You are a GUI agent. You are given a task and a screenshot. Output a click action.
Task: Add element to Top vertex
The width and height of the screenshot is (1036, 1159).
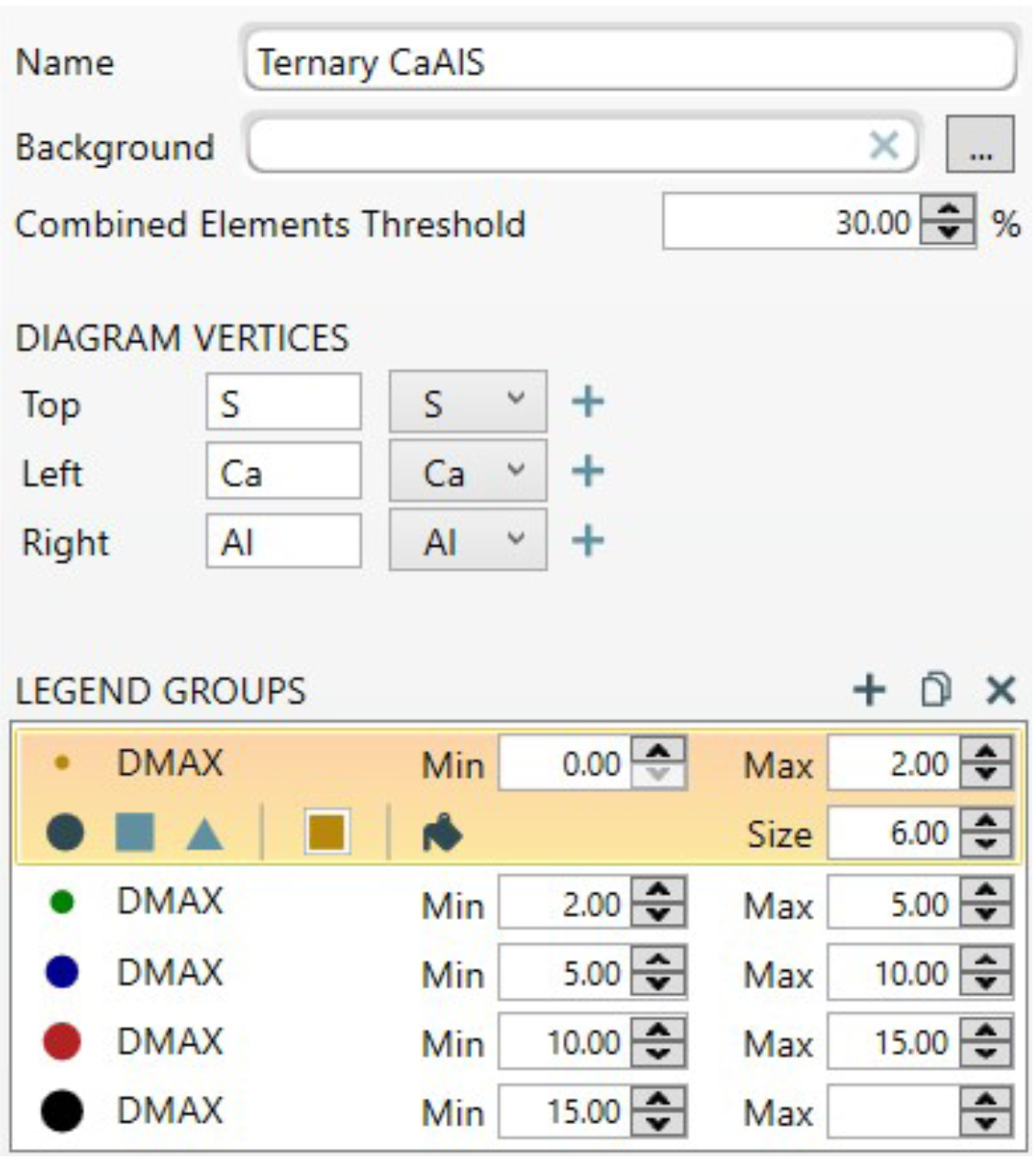(x=588, y=402)
